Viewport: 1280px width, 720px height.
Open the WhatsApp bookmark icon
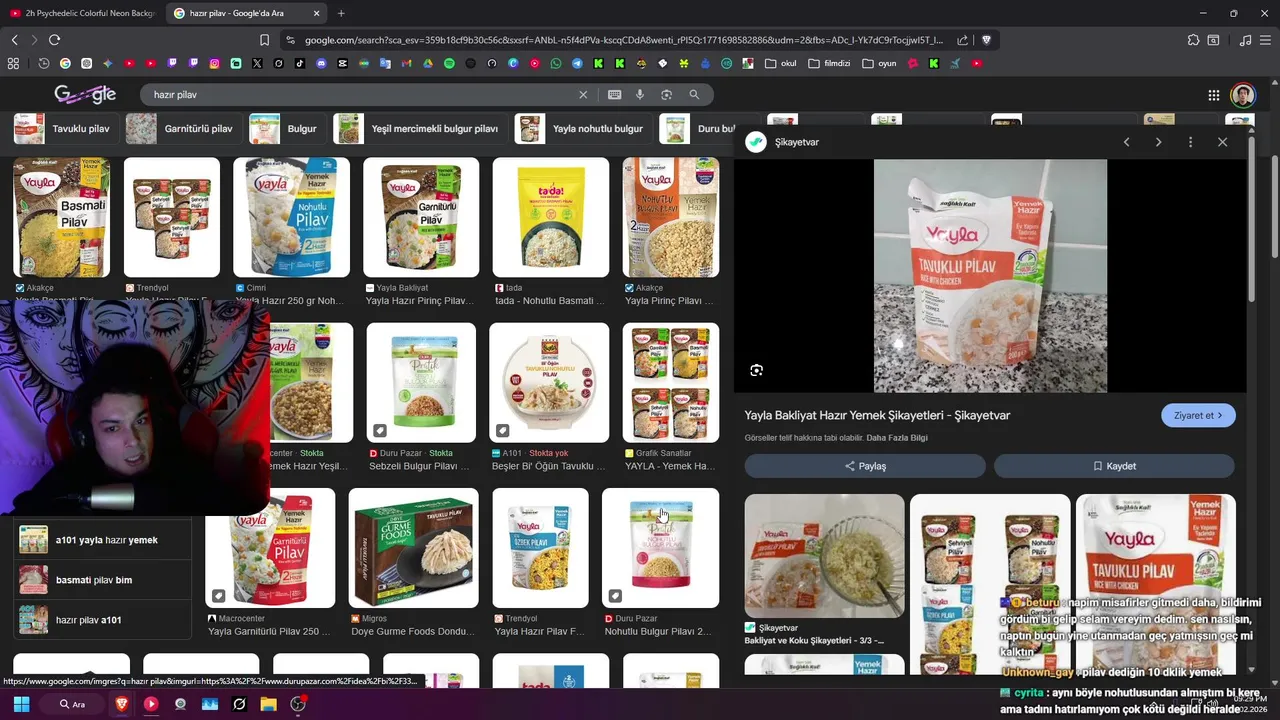pyautogui.click(x=556, y=63)
